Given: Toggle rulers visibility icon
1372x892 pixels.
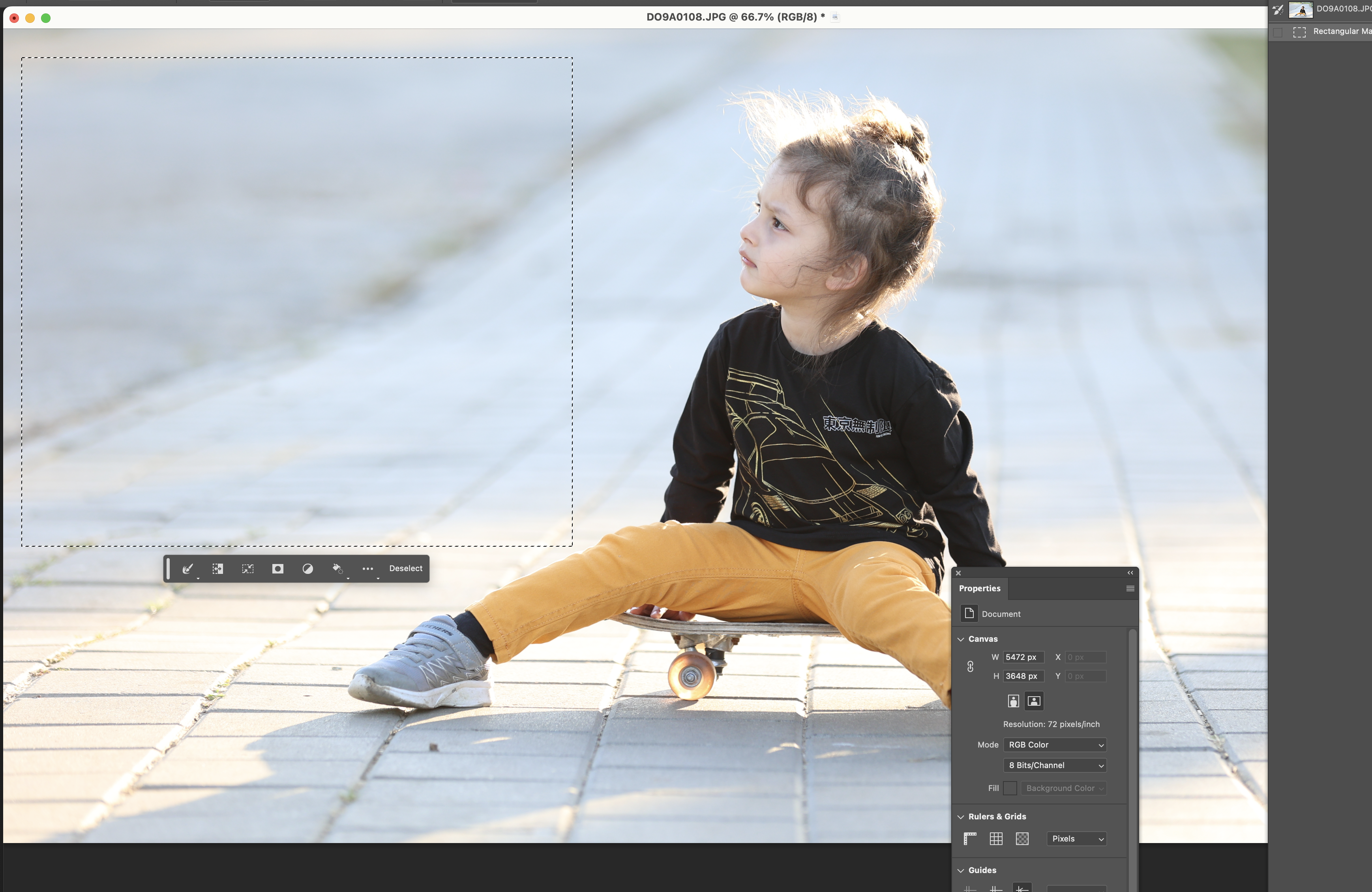Looking at the screenshot, I should coord(970,839).
